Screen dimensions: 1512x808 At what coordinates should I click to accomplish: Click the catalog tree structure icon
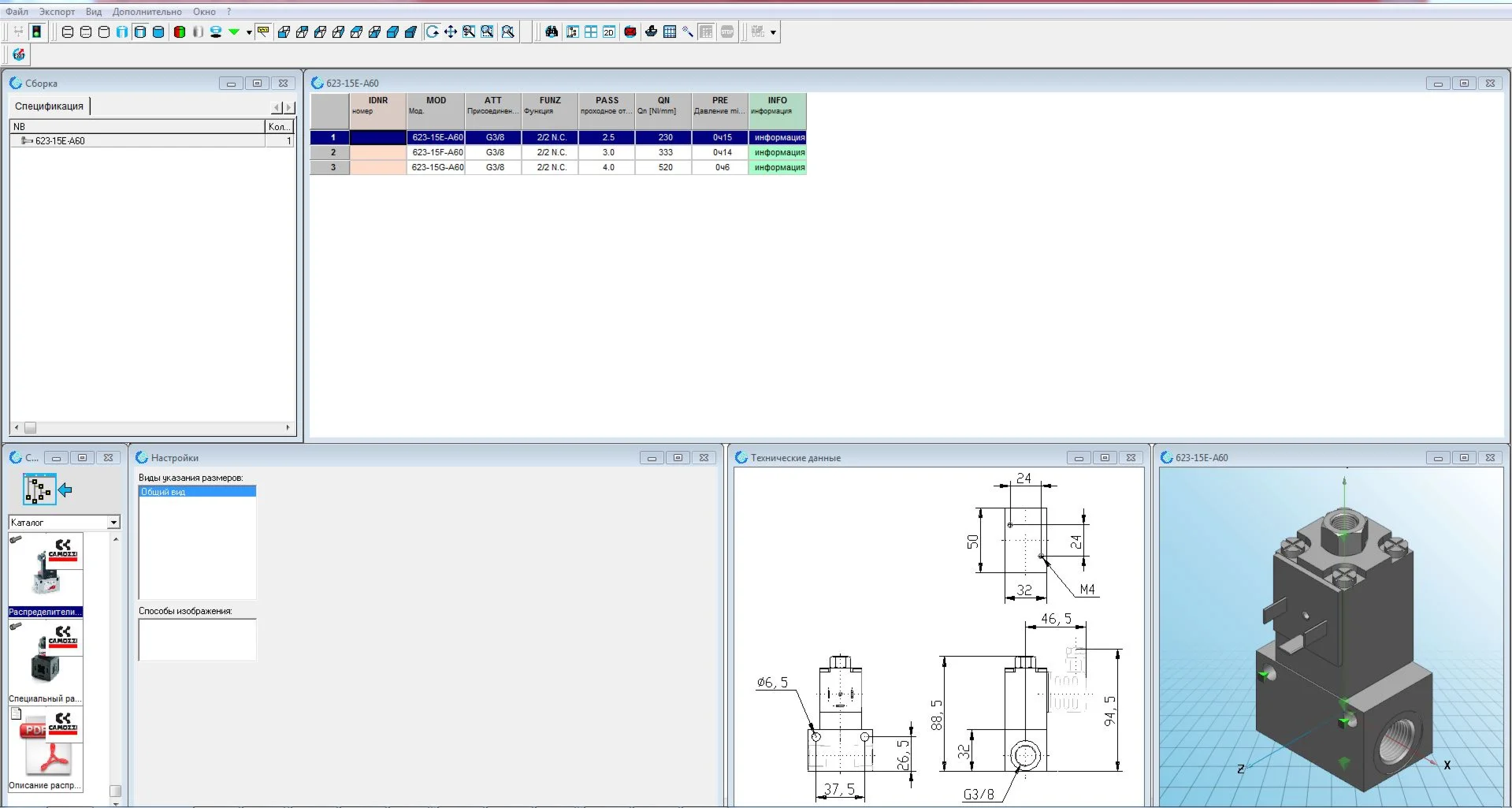[x=39, y=490]
